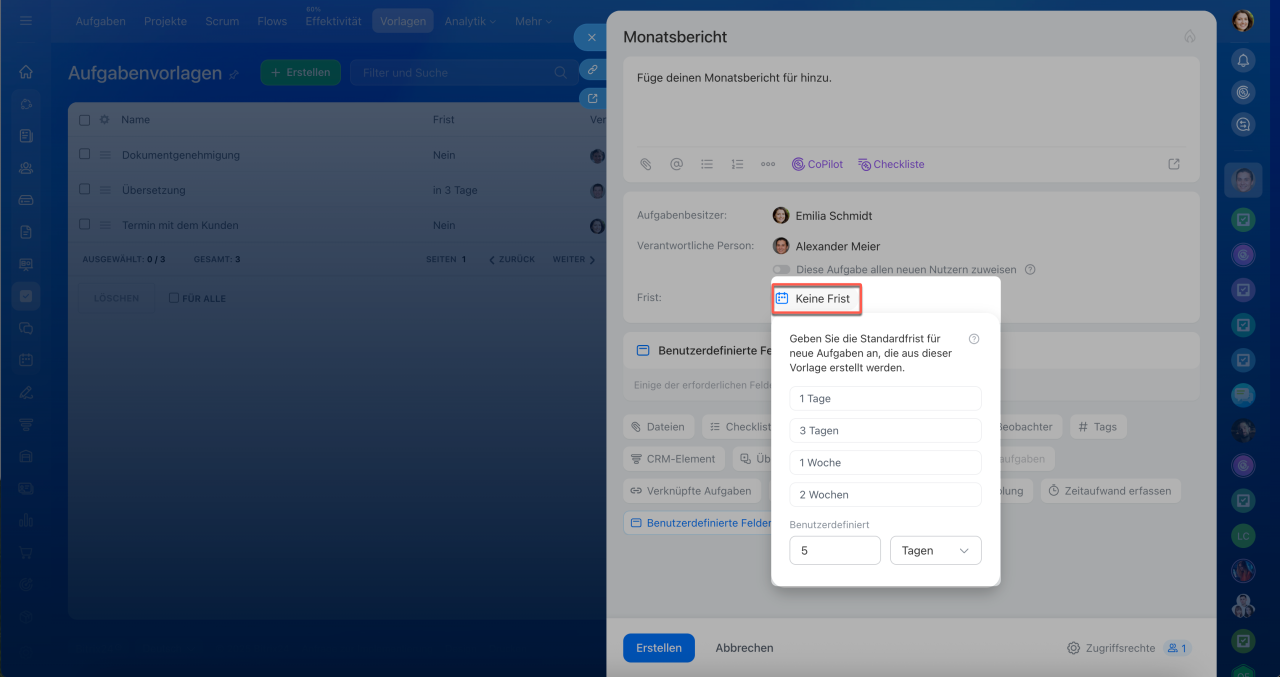Image resolution: width=1280 pixels, height=677 pixels.
Task: Open the row menu handle for Übersetzung
Action: click(x=104, y=190)
